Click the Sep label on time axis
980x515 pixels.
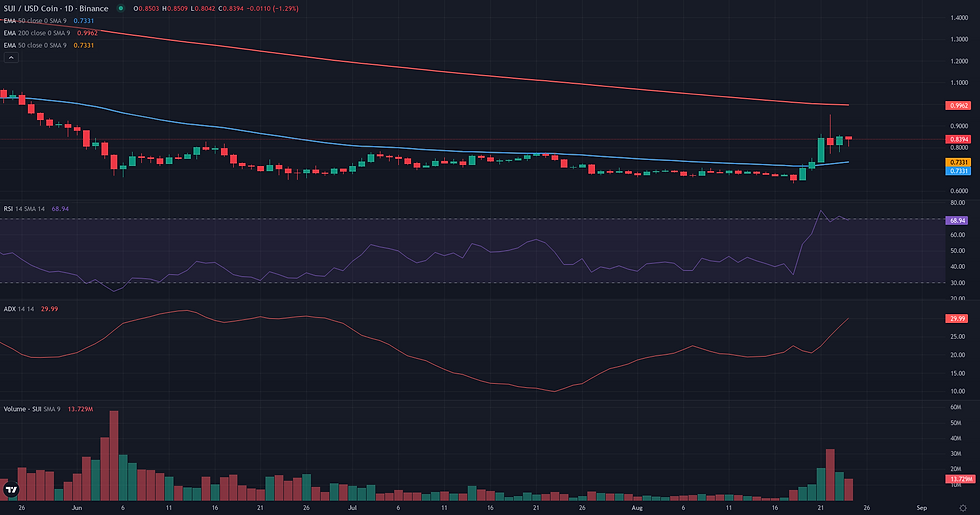[x=921, y=508]
